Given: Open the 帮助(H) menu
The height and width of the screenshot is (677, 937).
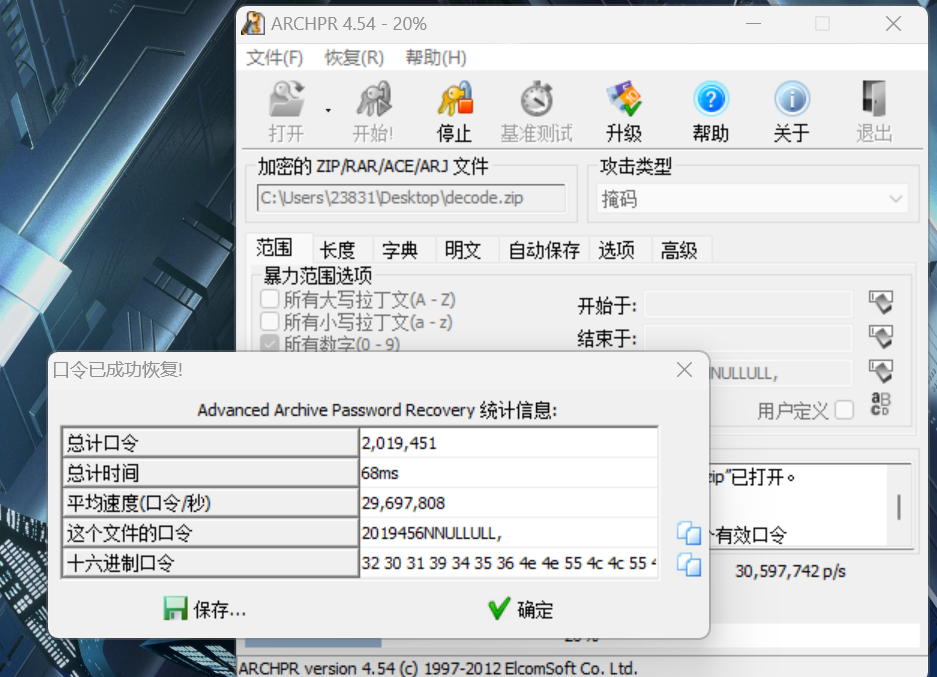Looking at the screenshot, I should (436, 57).
